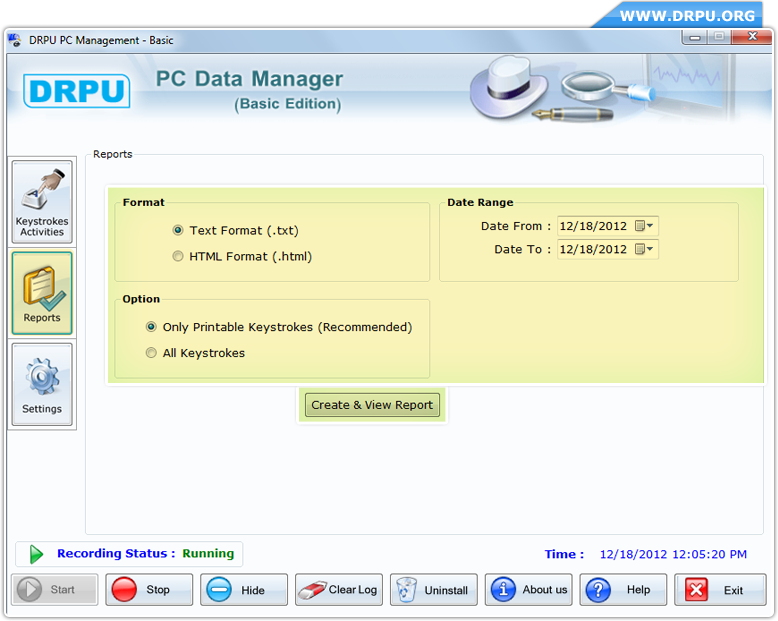
Task: Open About us information
Action: click(528, 590)
